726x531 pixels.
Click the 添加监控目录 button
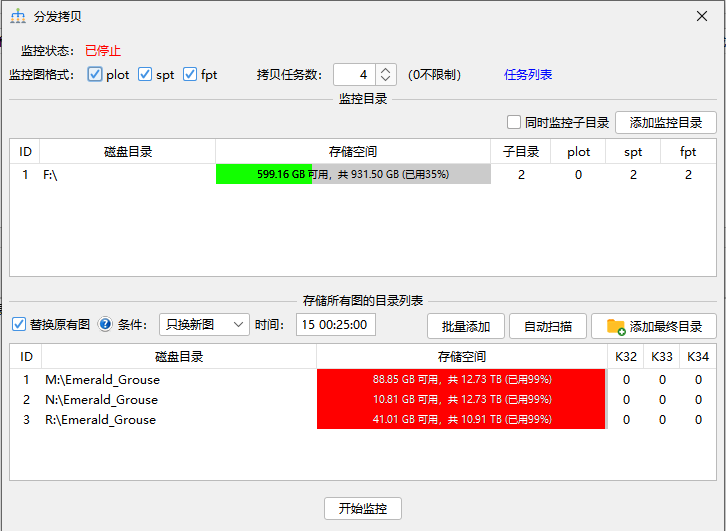click(665, 123)
